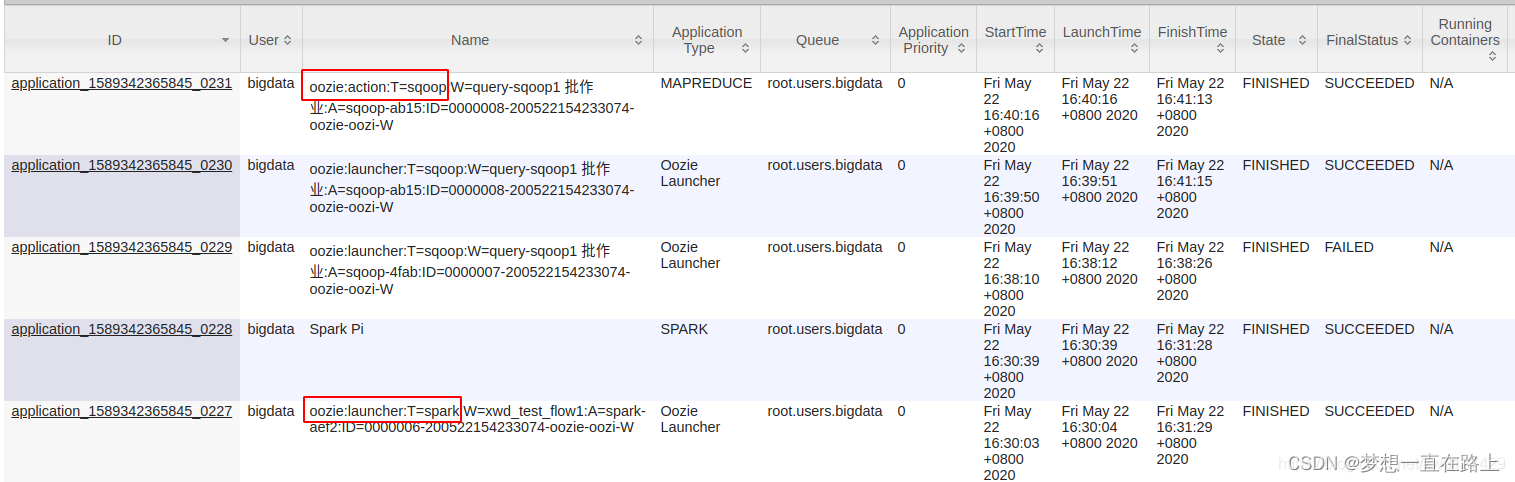Viewport: 1515px width, 482px height.
Task: Sort by the ID column arrow
Action: tap(225, 40)
